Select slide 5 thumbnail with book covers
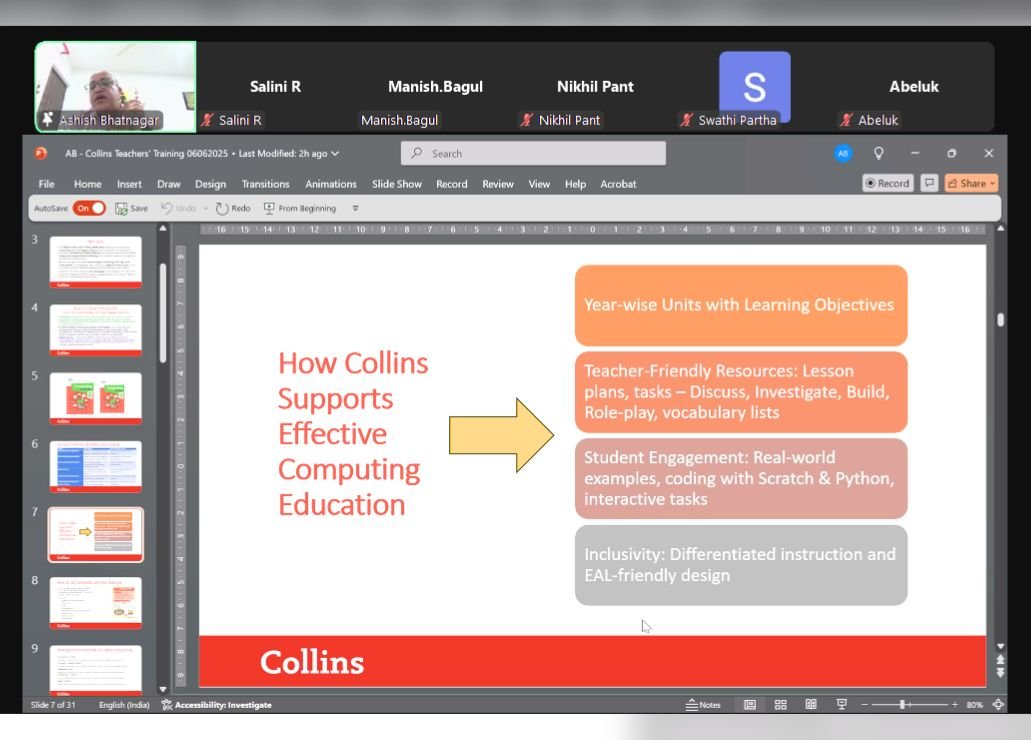 pos(96,398)
